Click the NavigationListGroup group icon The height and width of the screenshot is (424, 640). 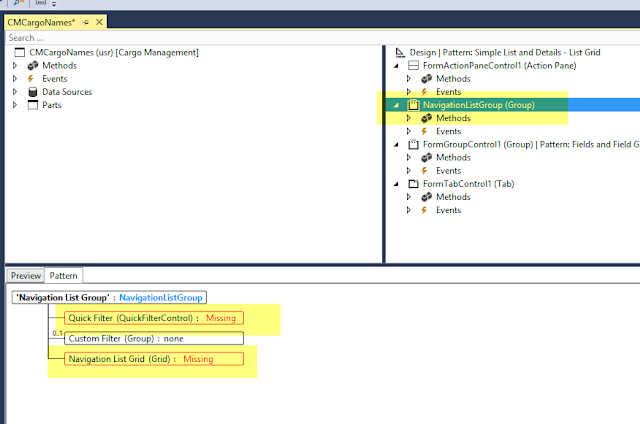point(413,105)
